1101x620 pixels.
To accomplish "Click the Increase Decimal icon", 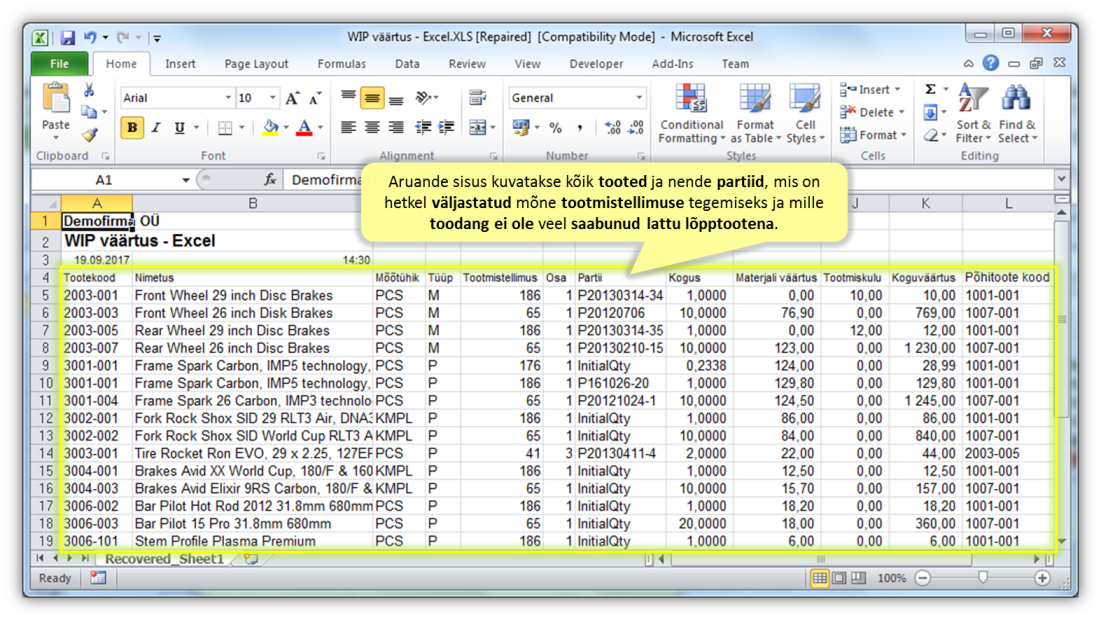I will coord(612,128).
